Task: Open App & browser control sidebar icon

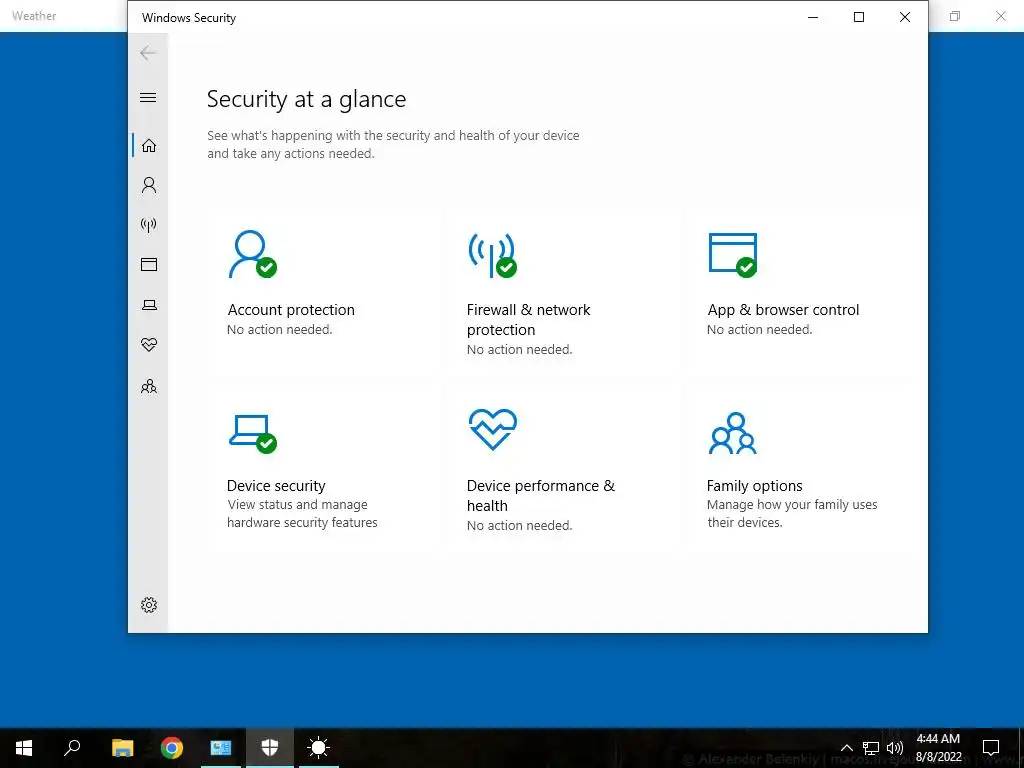Action: [x=149, y=264]
